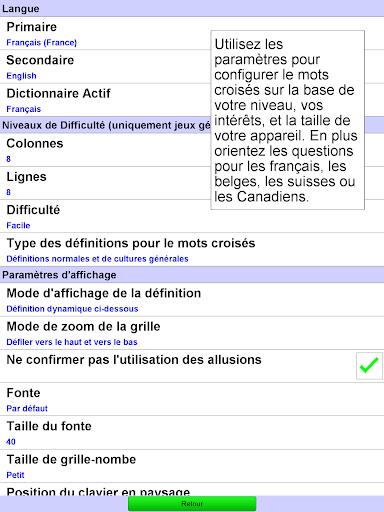Change the Colonnes value

(192, 150)
